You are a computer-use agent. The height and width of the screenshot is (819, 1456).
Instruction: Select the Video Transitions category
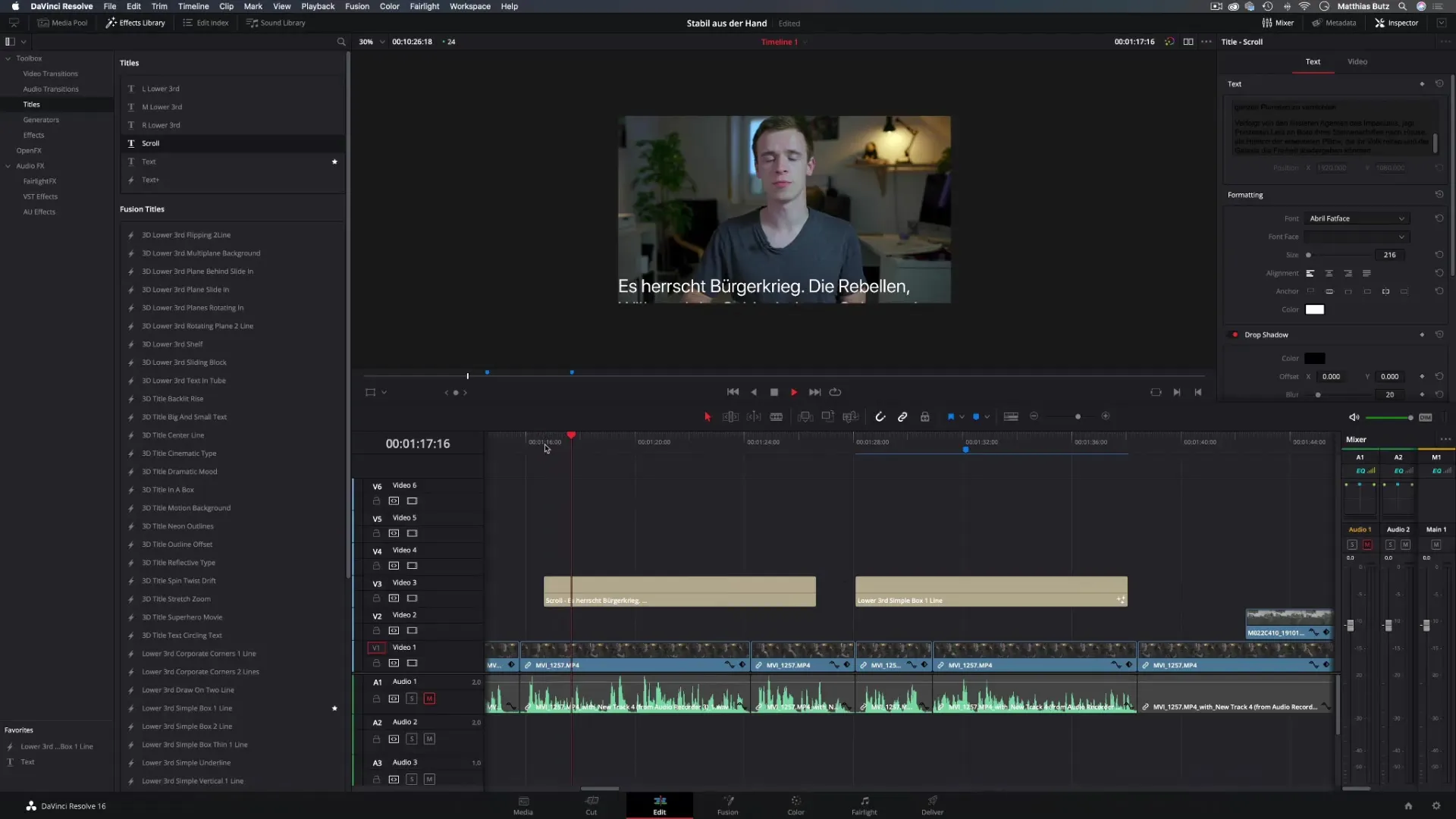click(50, 74)
